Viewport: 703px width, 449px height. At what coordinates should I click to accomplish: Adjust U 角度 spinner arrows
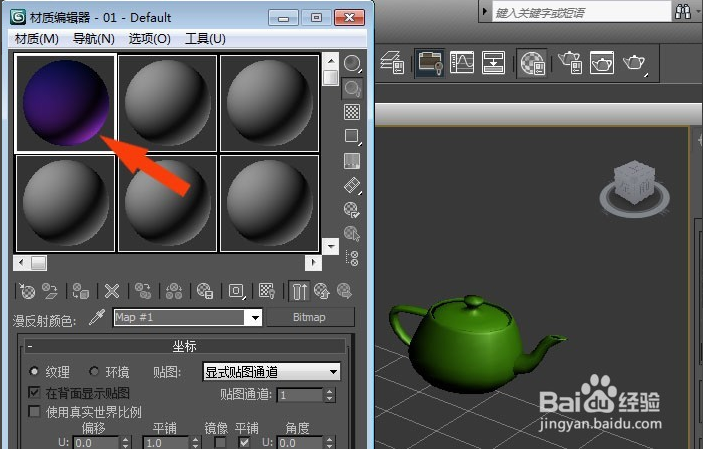pos(330,443)
